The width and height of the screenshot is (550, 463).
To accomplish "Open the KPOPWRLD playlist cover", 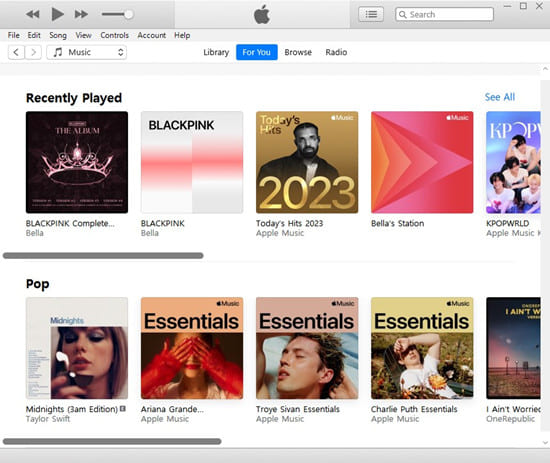I will (x=513, y=162).
